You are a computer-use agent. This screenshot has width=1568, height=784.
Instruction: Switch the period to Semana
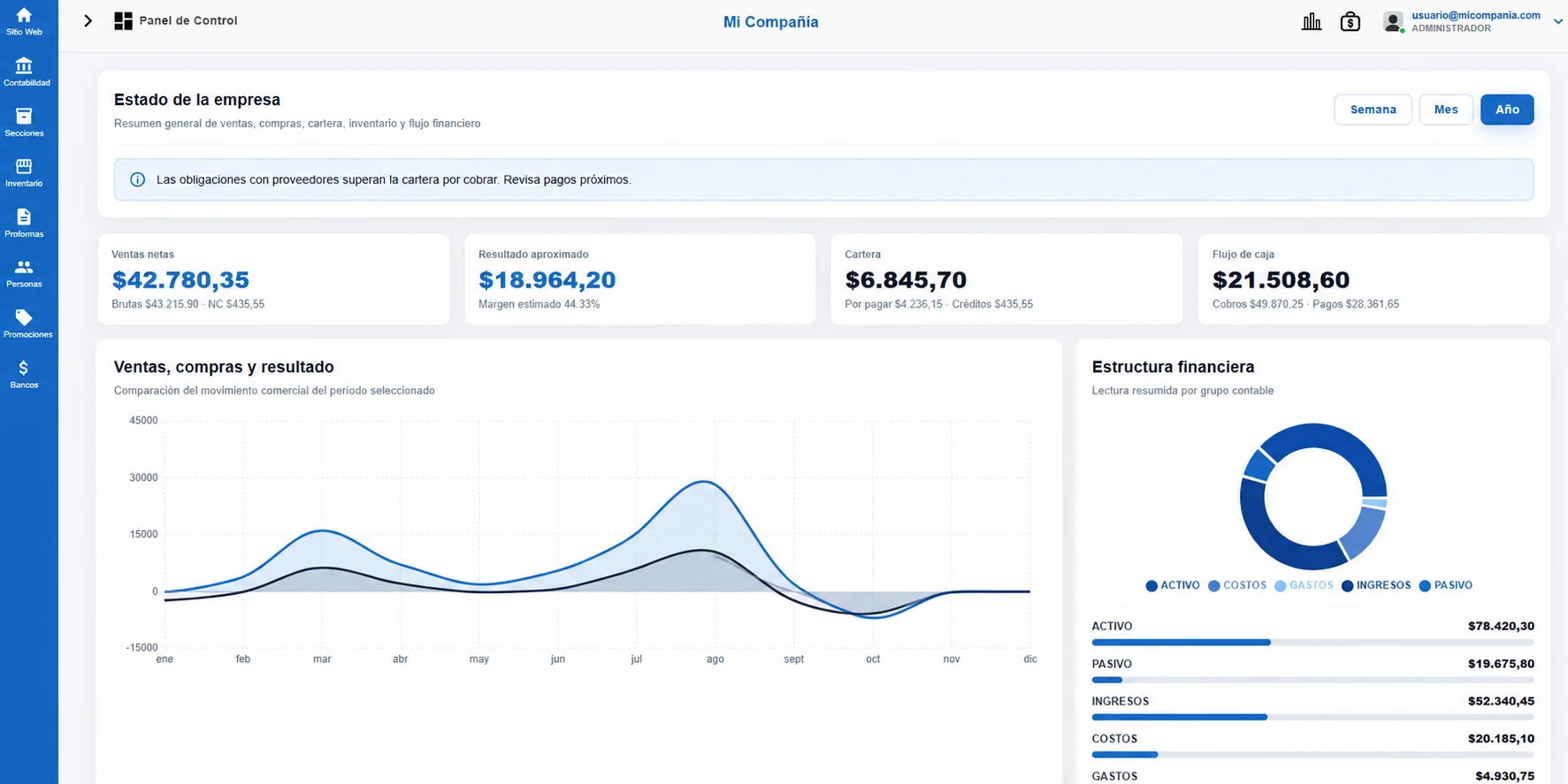point(1373,110)
